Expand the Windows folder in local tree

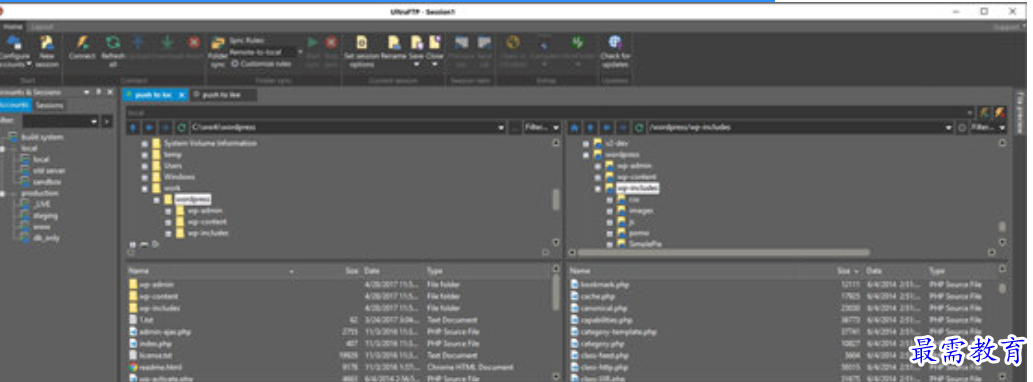144,177
